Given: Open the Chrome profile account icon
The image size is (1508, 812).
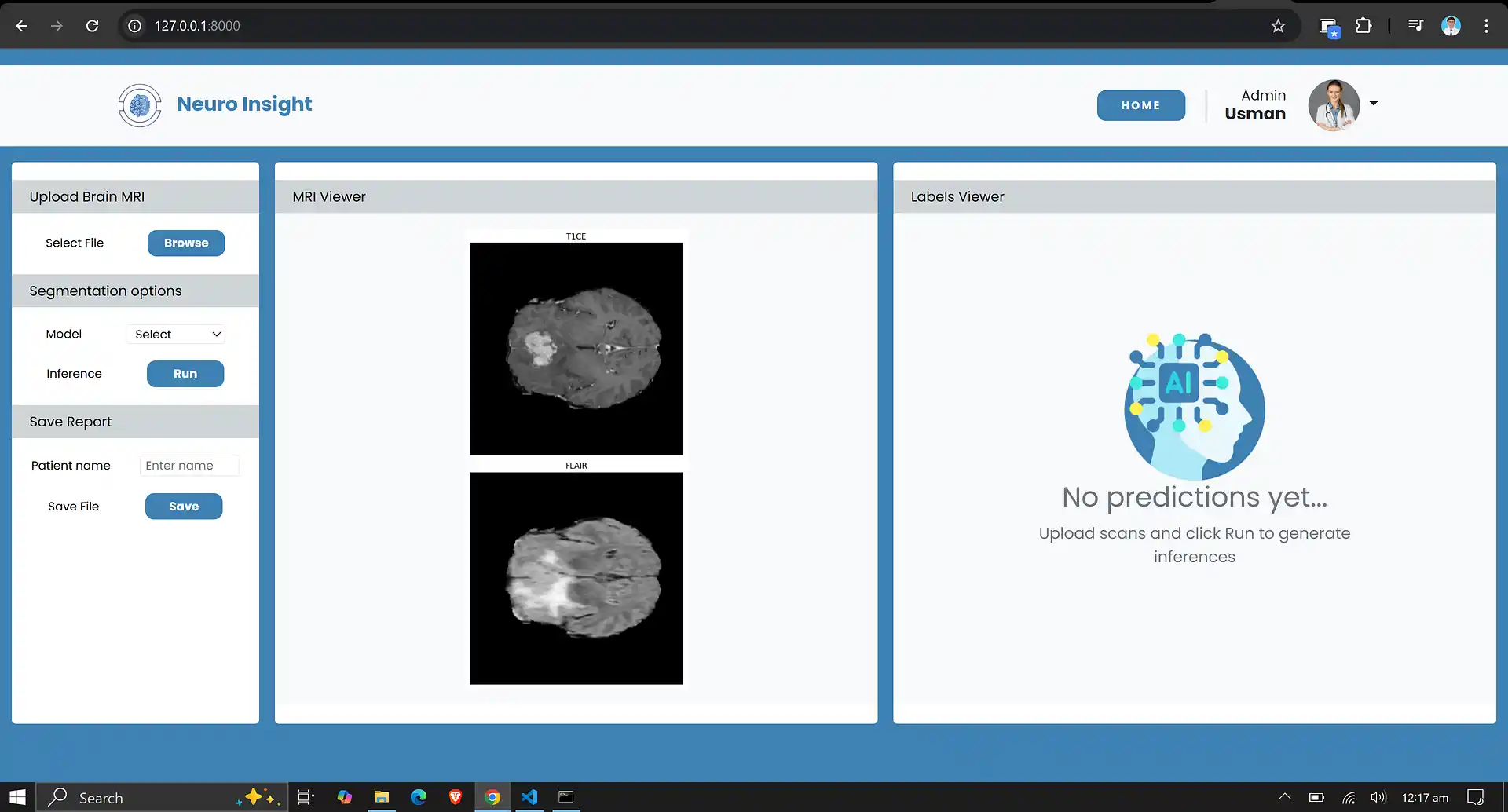Looking at the screenshot, I should (x=1451, y=25).
